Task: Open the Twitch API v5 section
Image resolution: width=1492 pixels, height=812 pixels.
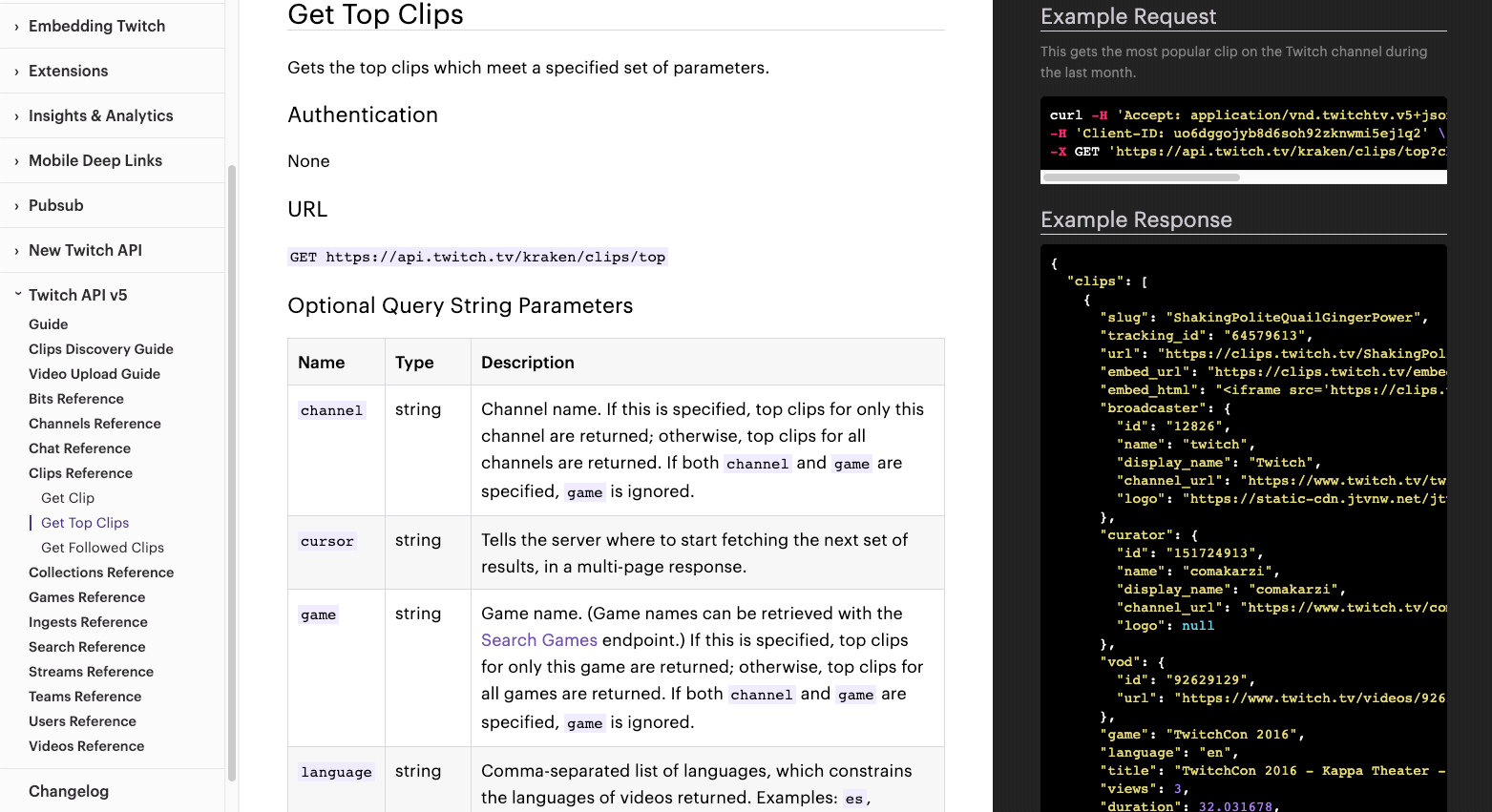Action: (77, 295)
